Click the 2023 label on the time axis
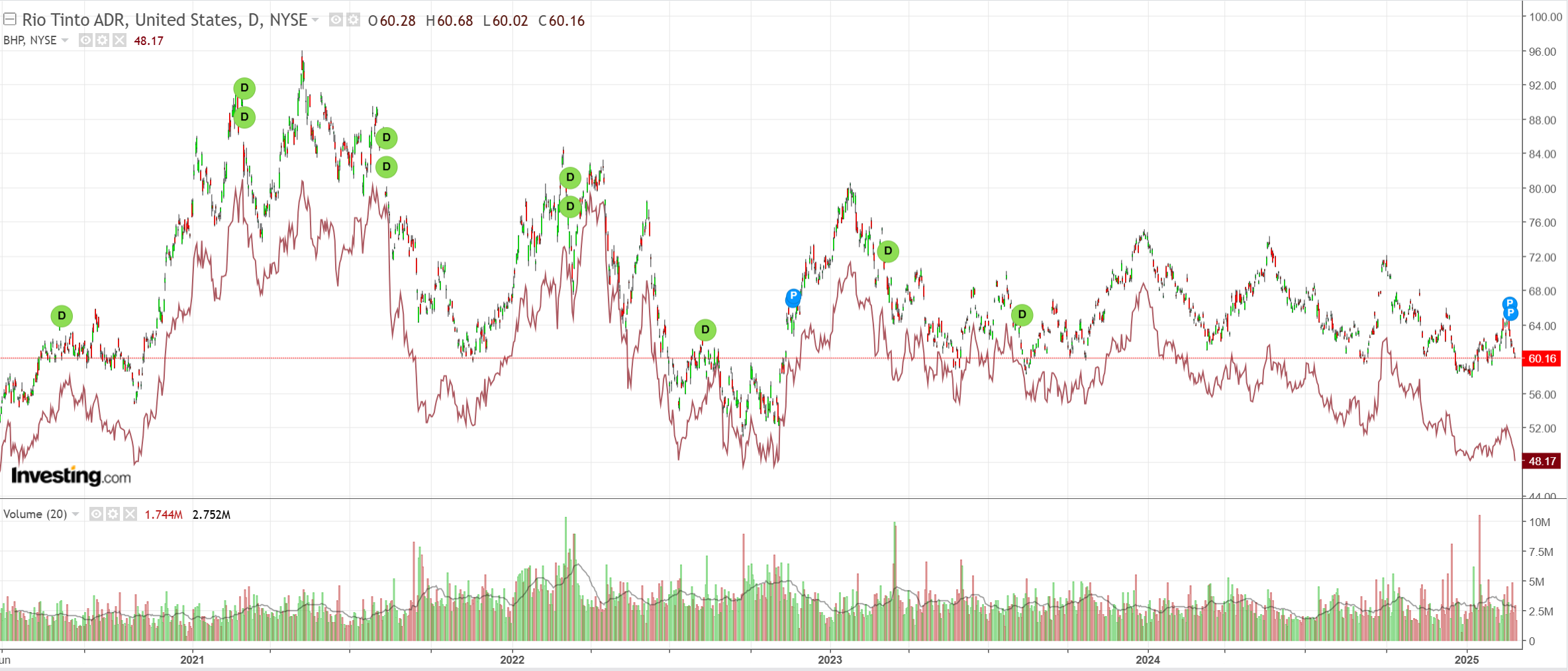The height and width of the screenshot is (671, 1568). [830, 660]
